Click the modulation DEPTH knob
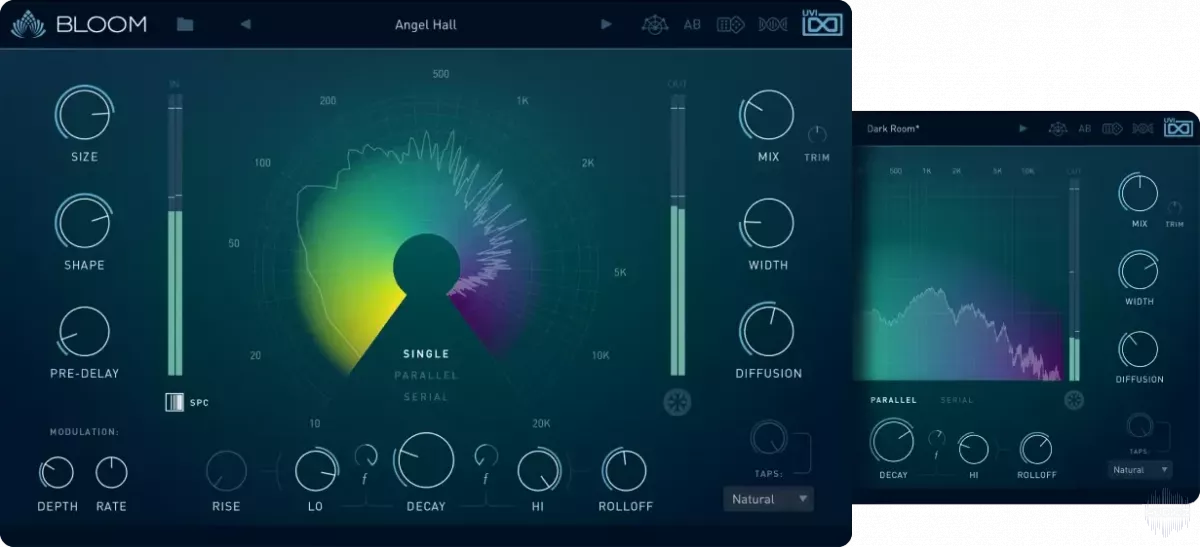The width and height of the screenshot is (1200, 547). pyautogui.click(x=57, y=472)
